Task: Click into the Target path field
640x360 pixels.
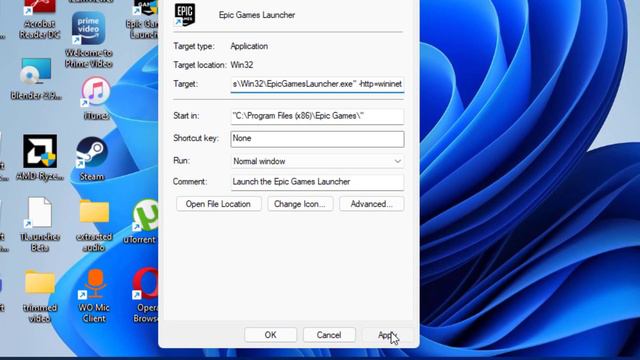Action: [317, 84]
